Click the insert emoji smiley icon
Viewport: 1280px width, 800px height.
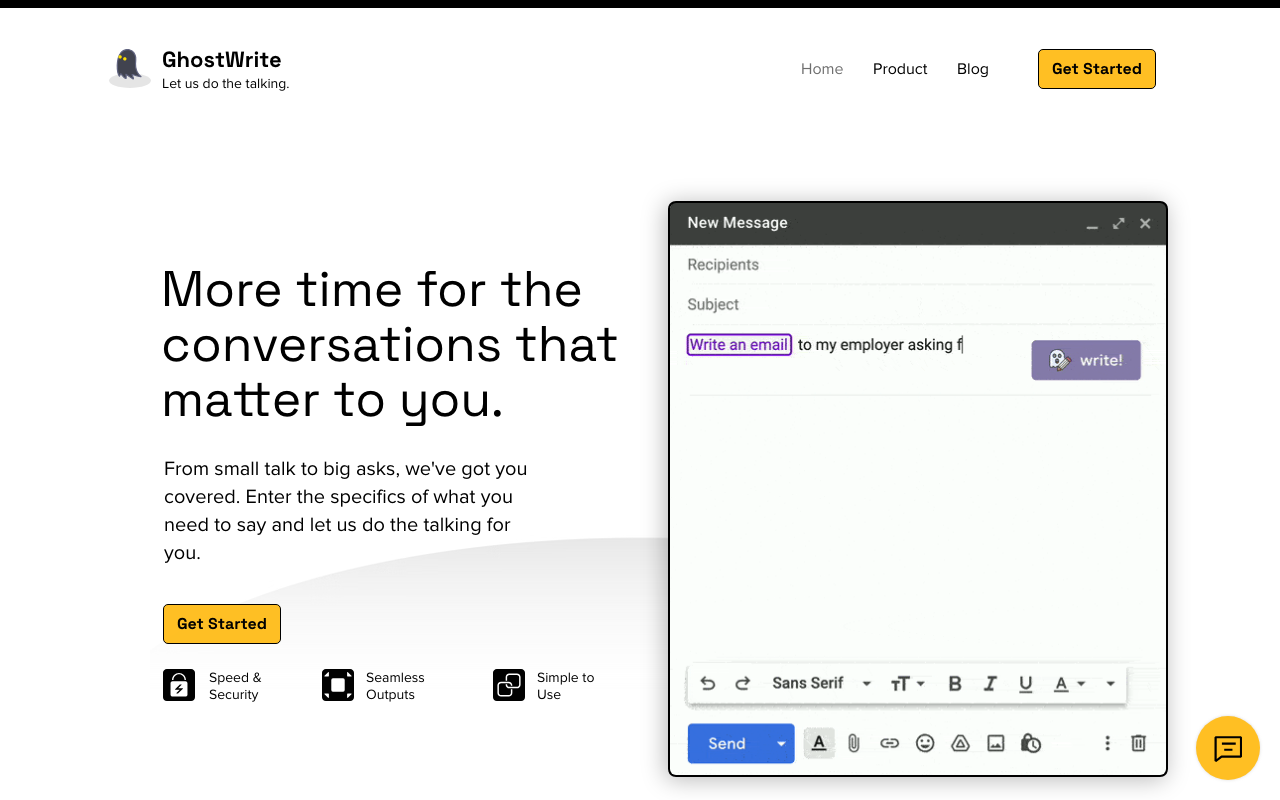point(924,743)
